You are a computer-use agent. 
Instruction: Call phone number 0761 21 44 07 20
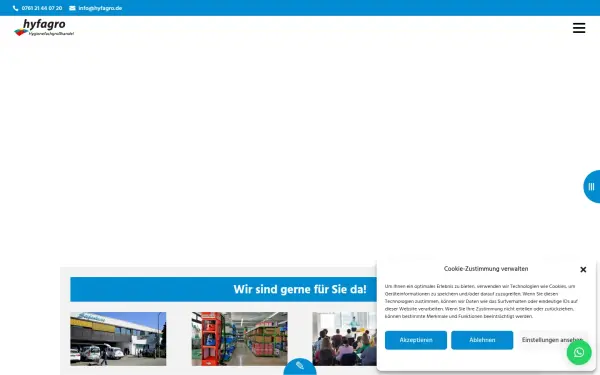pyautogui.click(x=42, y=8)
